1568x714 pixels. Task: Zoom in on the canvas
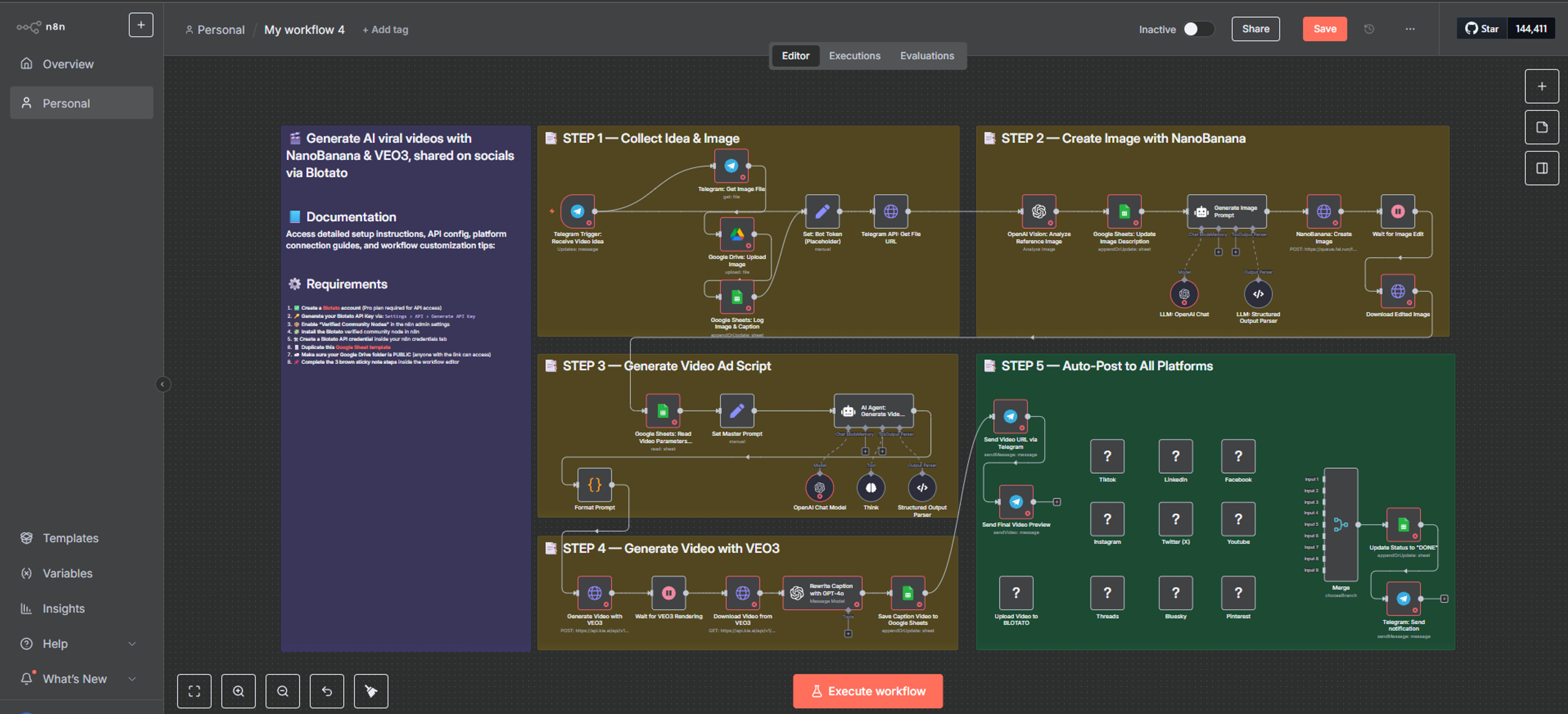238,691
